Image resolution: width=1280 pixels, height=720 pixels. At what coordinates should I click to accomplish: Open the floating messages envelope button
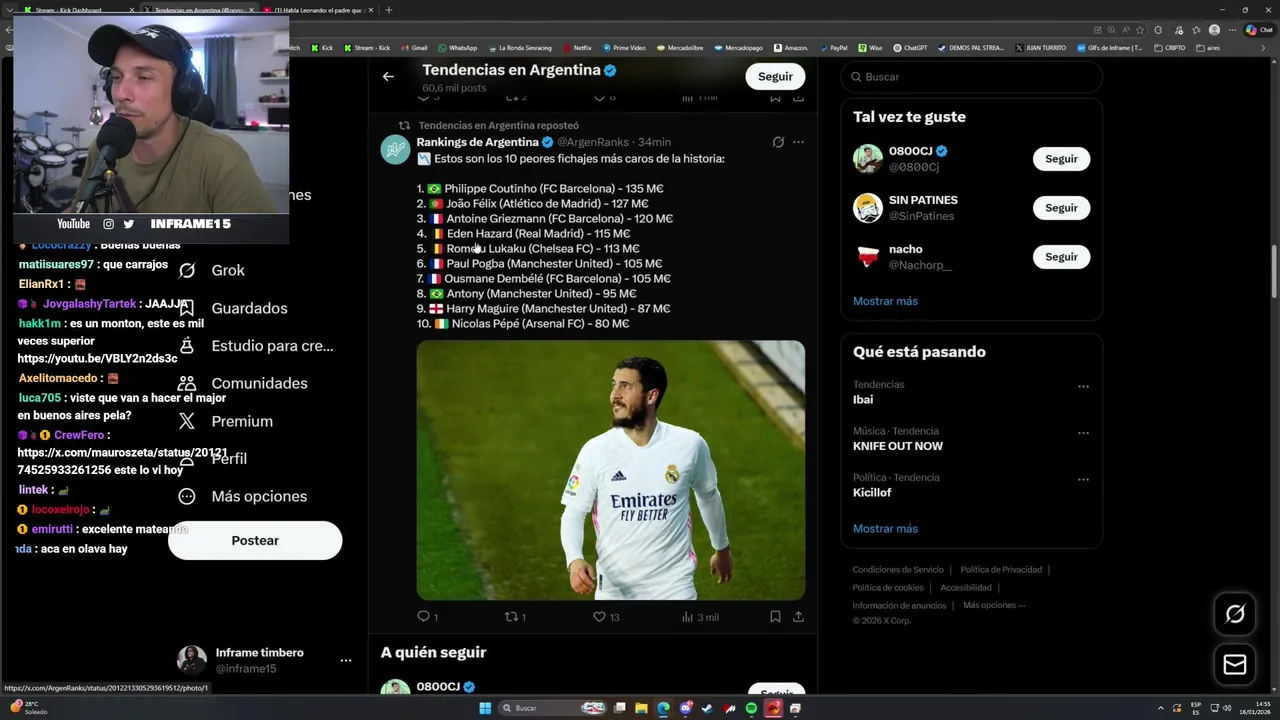pyautogui.click(x=1235, y=665)
